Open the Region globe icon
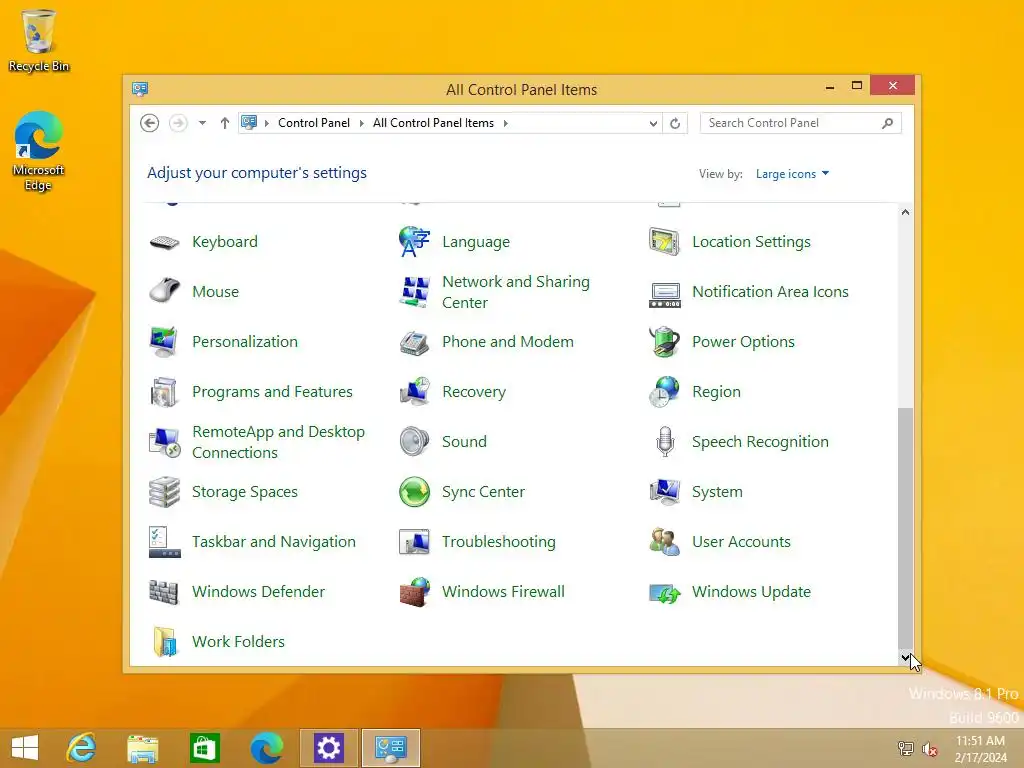The width and height of the screenshot is (1024, 768). click(x=664, y=392)
